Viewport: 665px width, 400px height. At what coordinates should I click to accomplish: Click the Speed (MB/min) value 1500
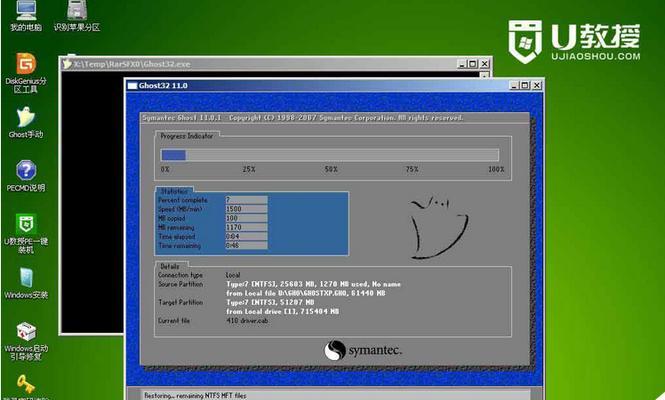(x=246, y=209)
